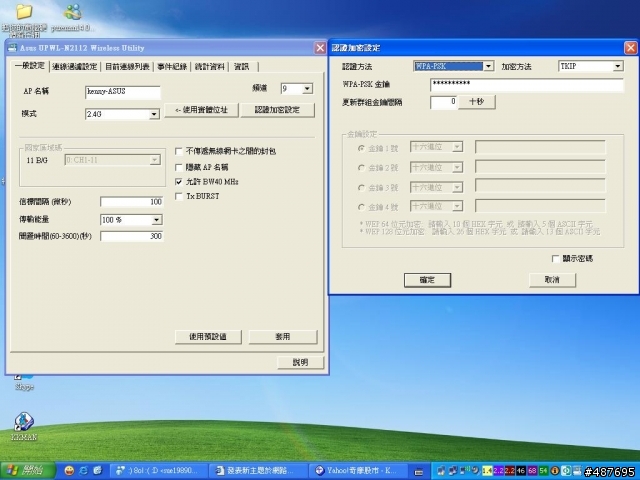This screenshot has width=640, height=480.
Task: Click the third quick launch icon
Action: coord(97,471)
